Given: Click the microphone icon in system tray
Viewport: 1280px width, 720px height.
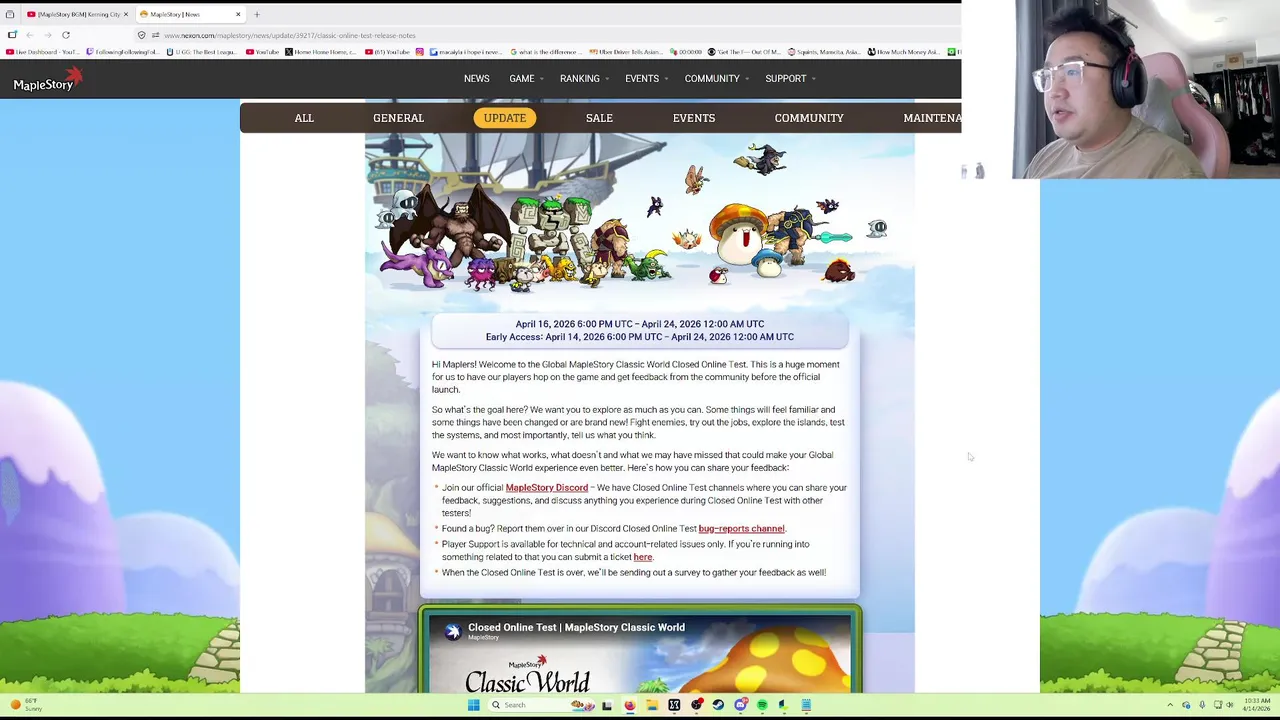Looking at the screenshot, I should (x=1203, y=705).
